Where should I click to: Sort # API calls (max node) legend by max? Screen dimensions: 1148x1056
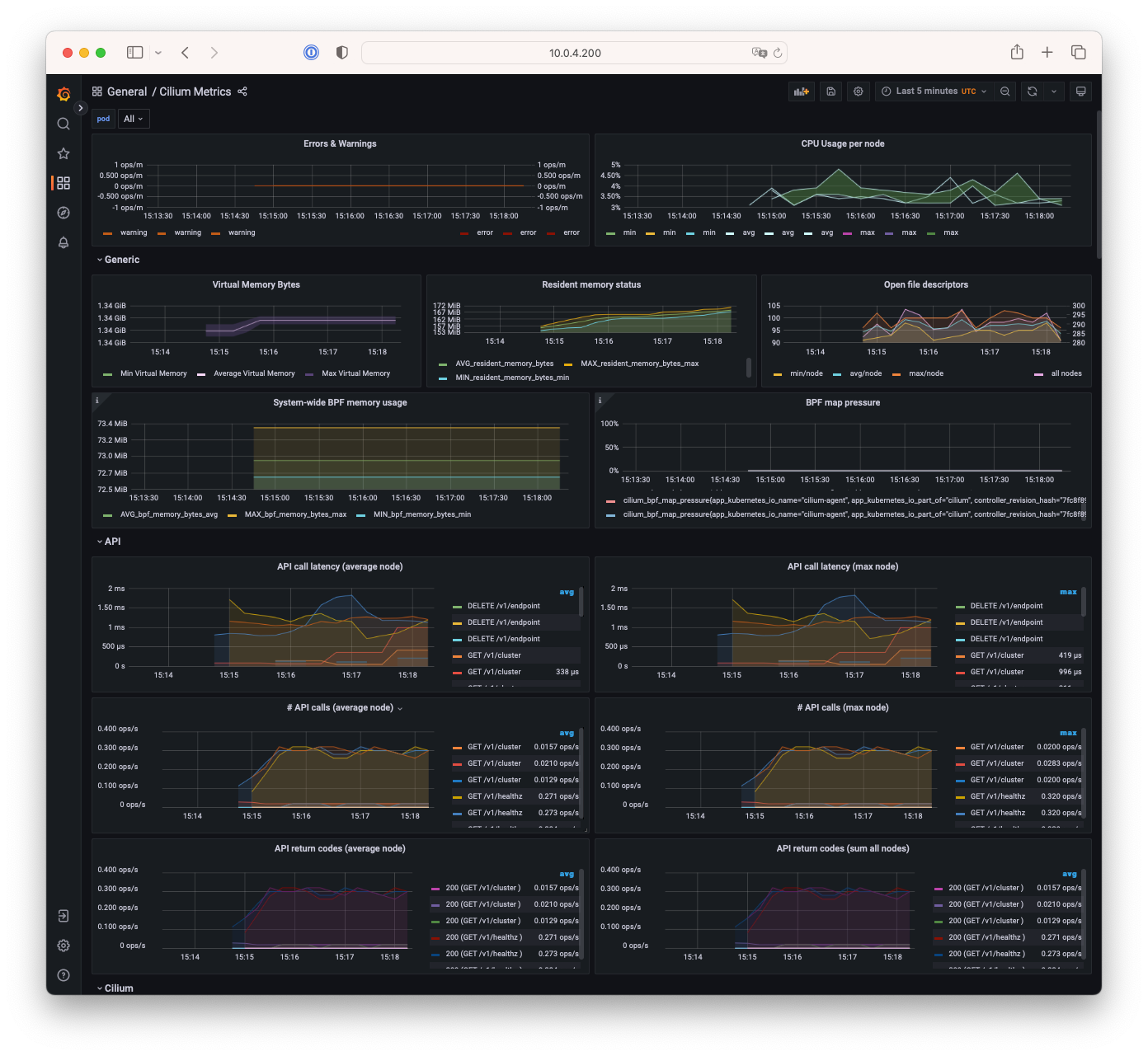point(1068,733)
